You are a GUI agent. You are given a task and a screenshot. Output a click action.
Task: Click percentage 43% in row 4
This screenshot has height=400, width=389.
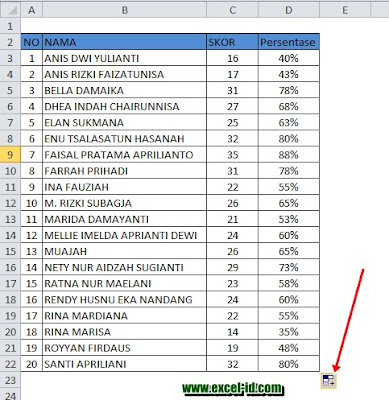(289, 74)
